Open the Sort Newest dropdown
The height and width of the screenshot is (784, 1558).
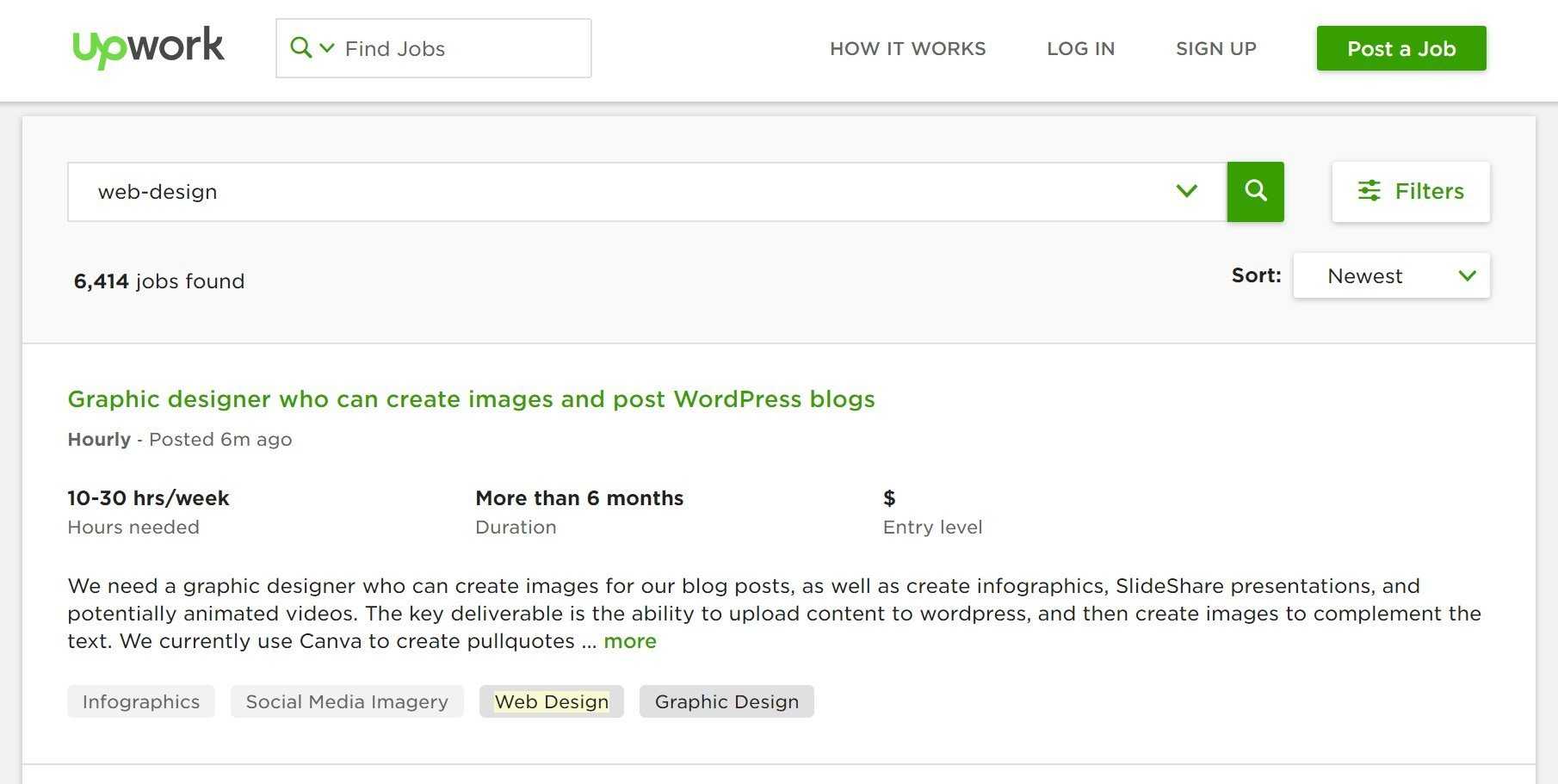pyautogui.click(x=1391, y=276)
